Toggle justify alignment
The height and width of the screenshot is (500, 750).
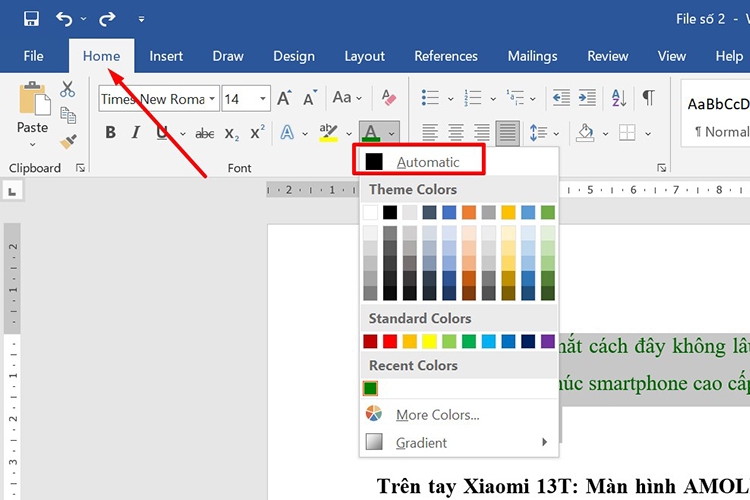coord(507,133)
